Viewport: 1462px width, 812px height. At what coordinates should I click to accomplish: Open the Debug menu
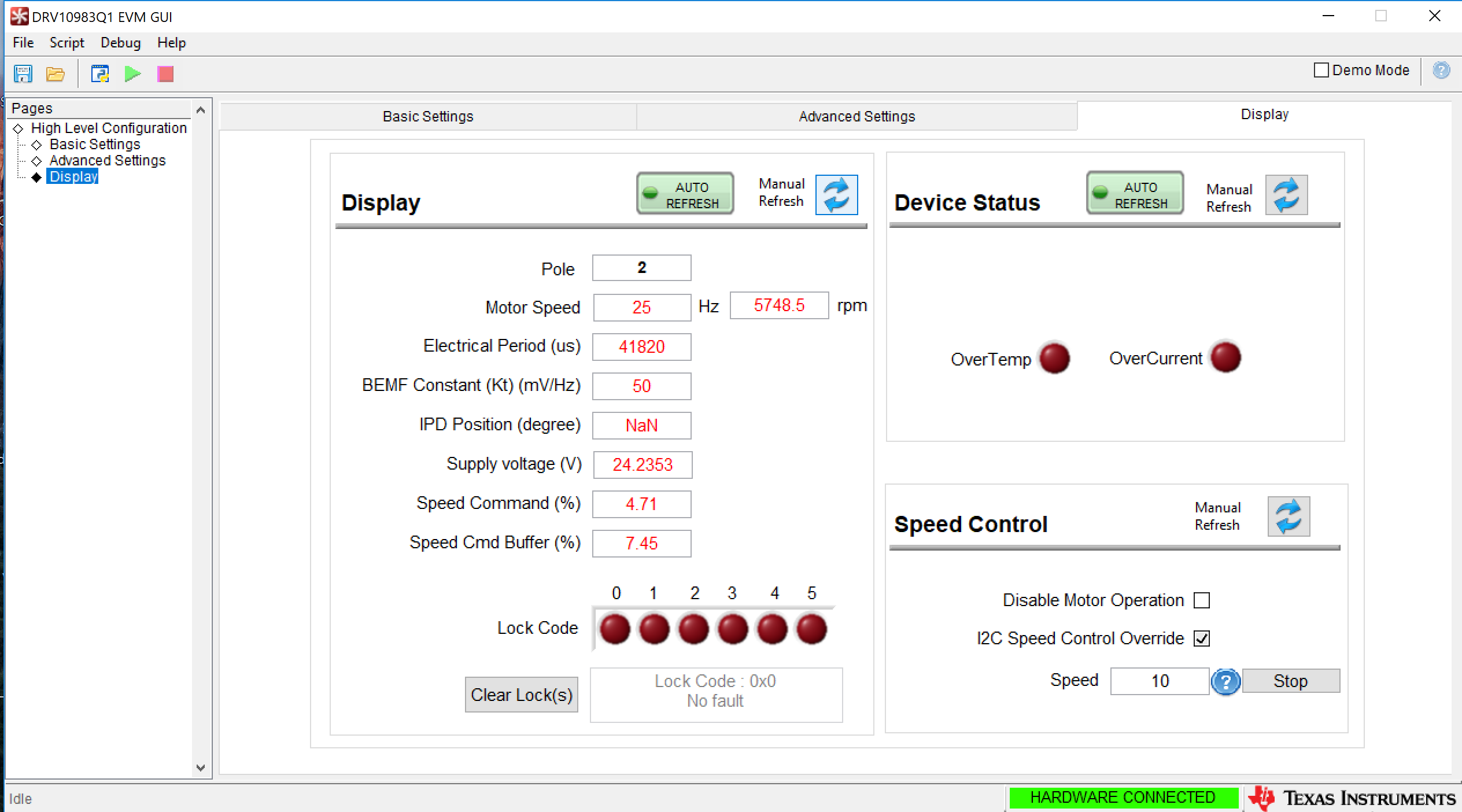(120, 43)
